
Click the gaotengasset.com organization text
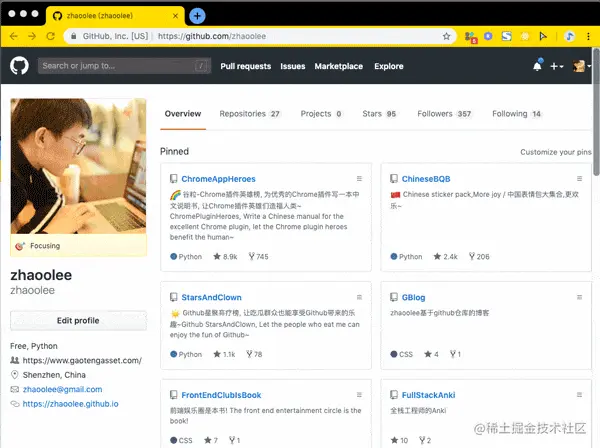click(82, 360)
